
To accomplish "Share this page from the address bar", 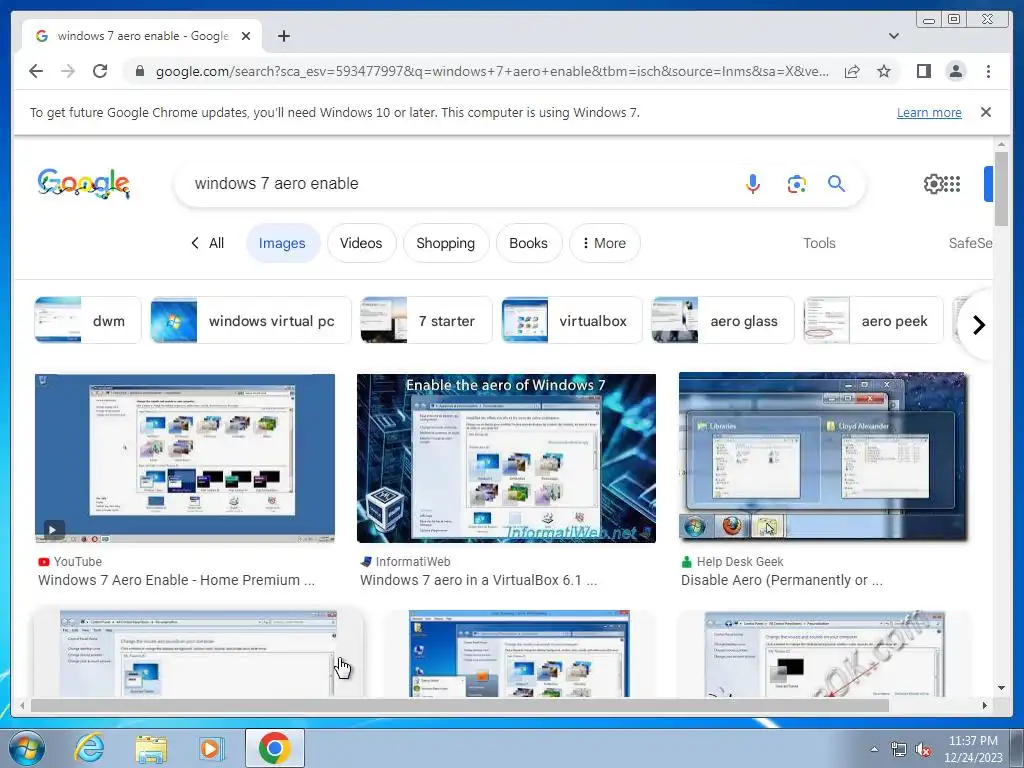I will point(852,71).
